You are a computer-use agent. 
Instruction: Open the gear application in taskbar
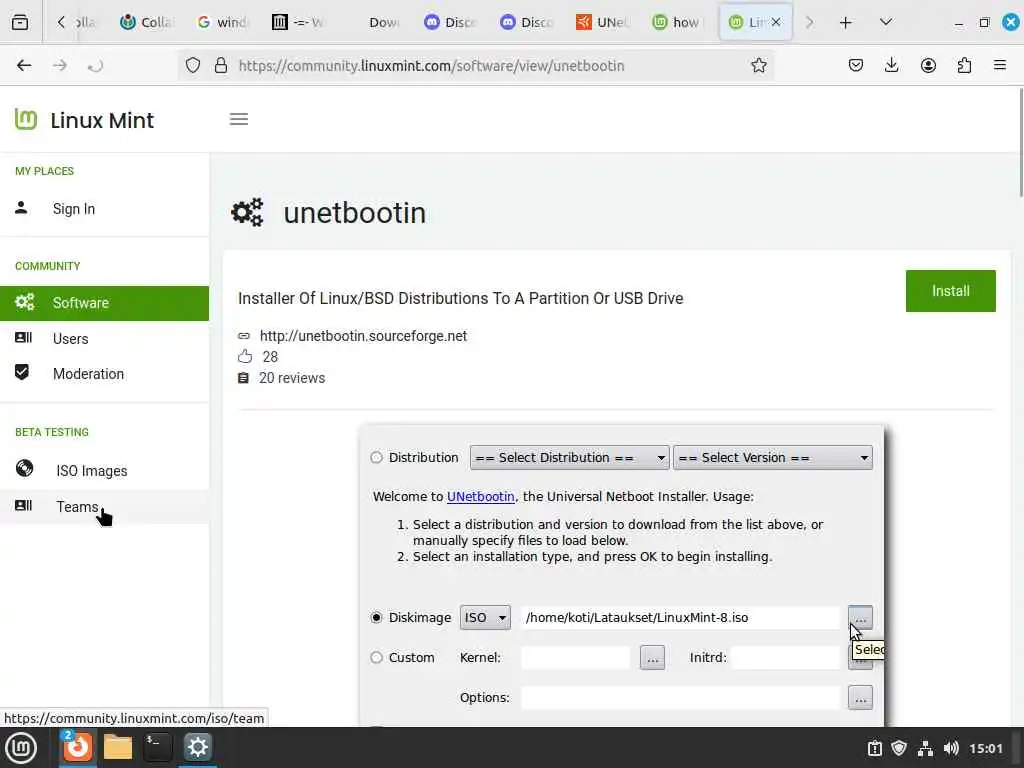(x=197, y=747)
